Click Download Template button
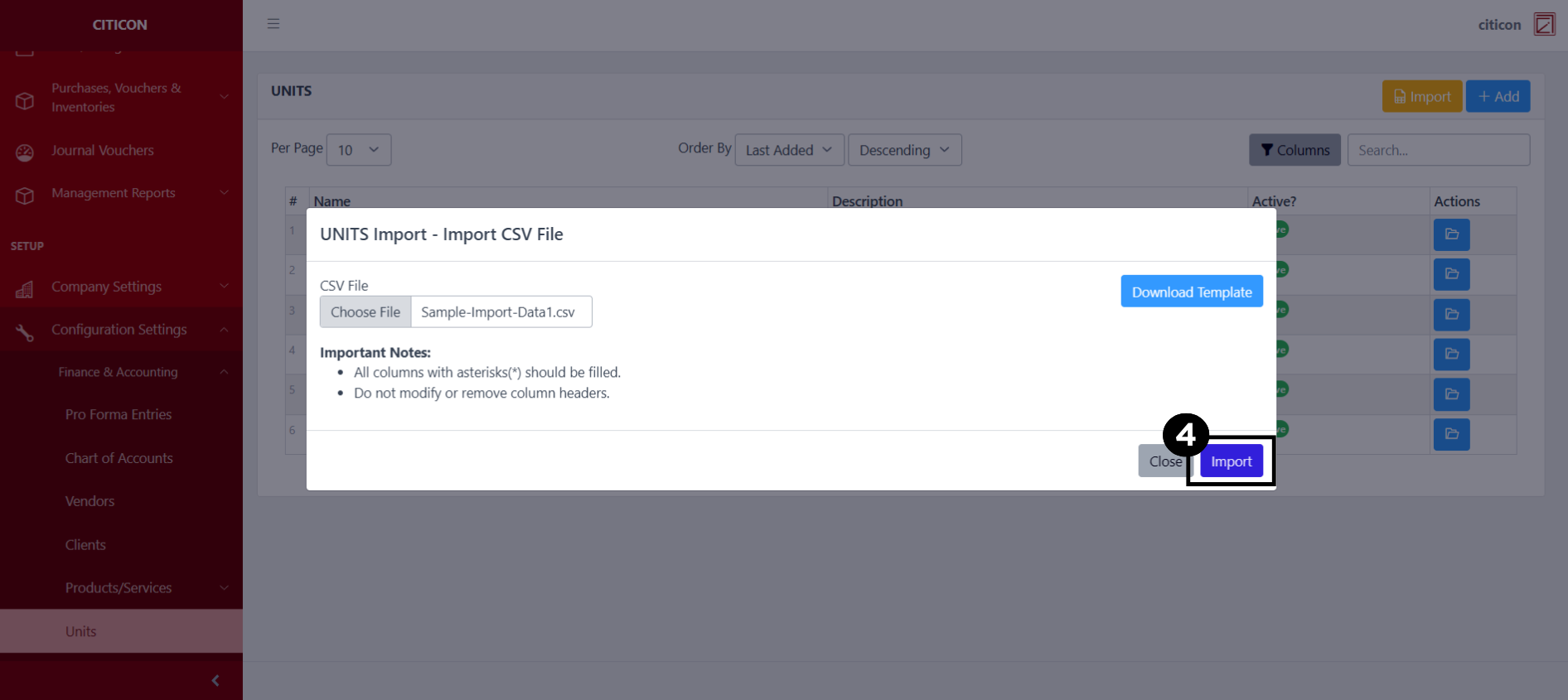 (x=1191, y=292)
